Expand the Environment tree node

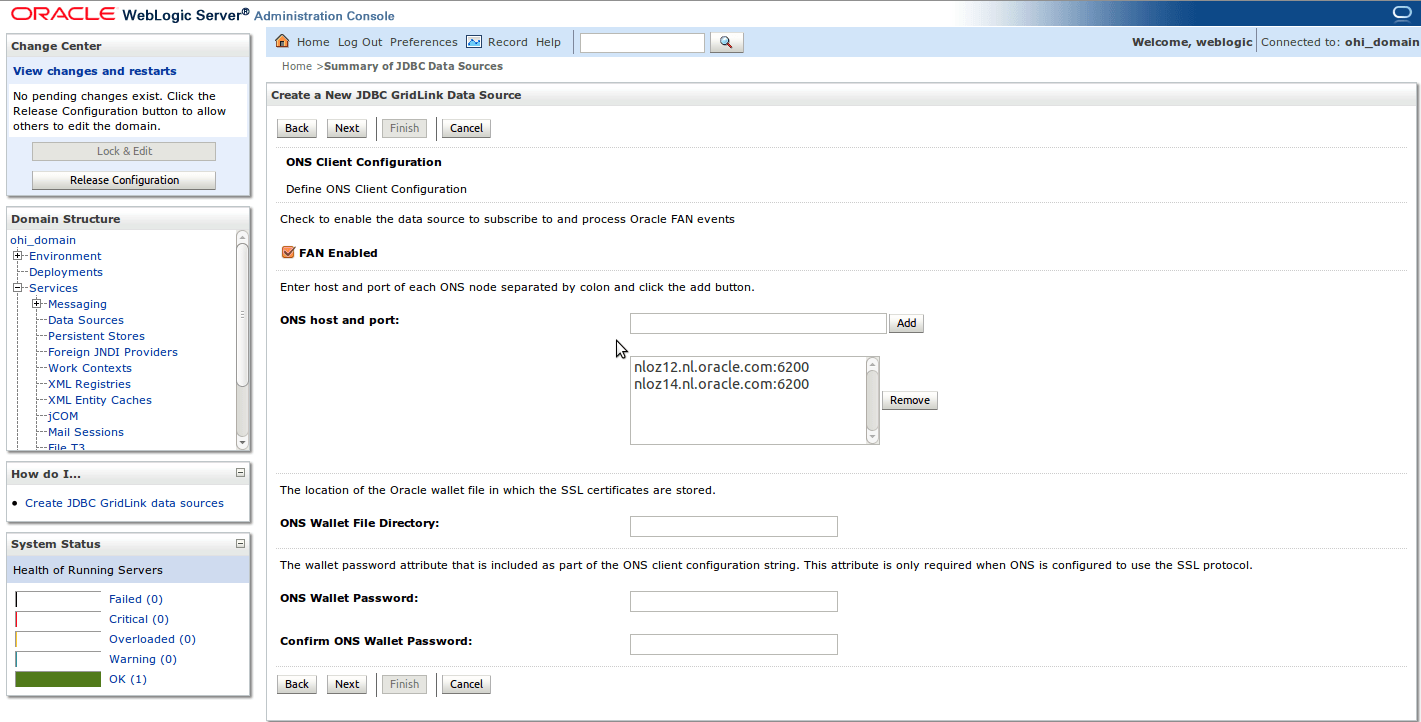[17, 256]
